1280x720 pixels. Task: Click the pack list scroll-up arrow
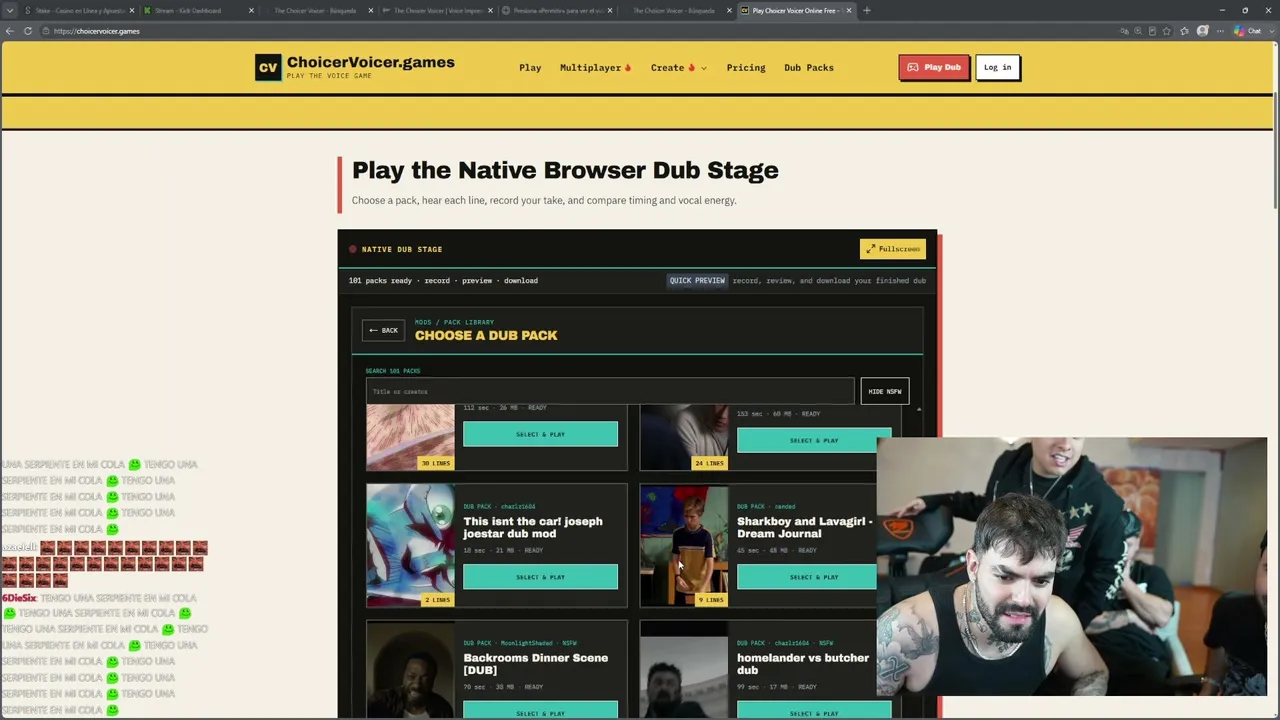point(919,410)
